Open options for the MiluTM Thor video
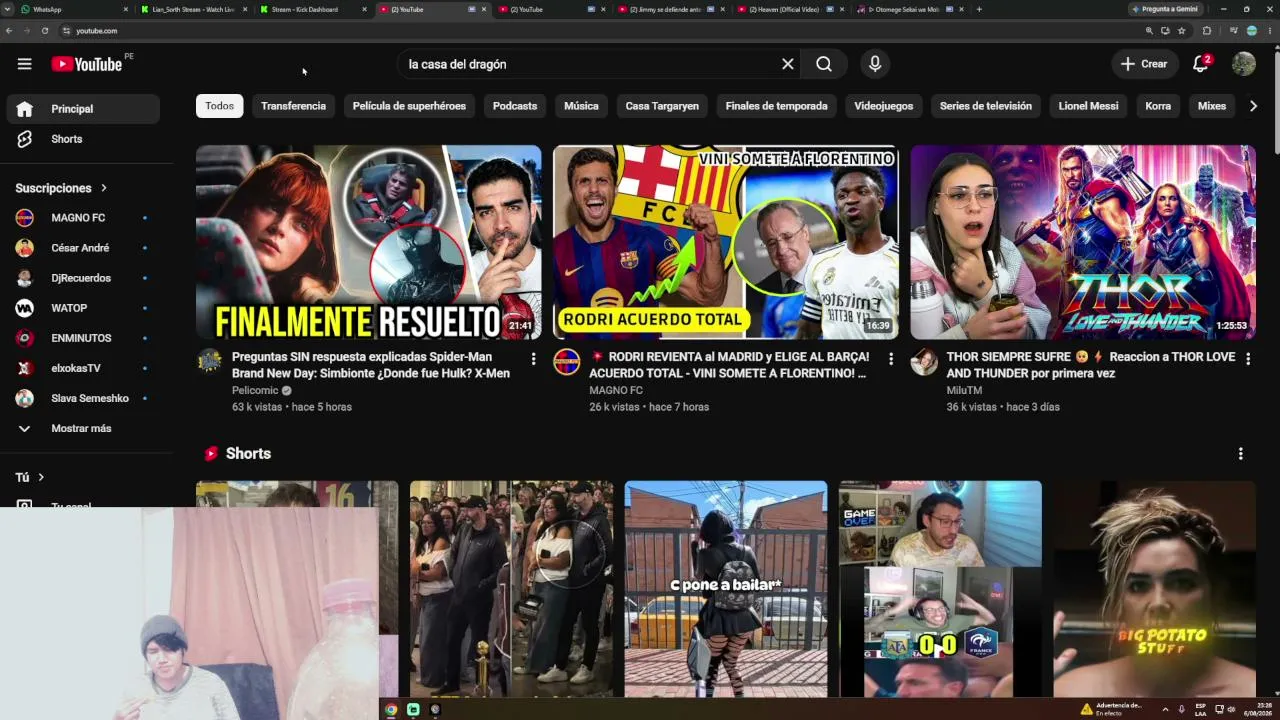The image size is (1280, 720). 1248,359
